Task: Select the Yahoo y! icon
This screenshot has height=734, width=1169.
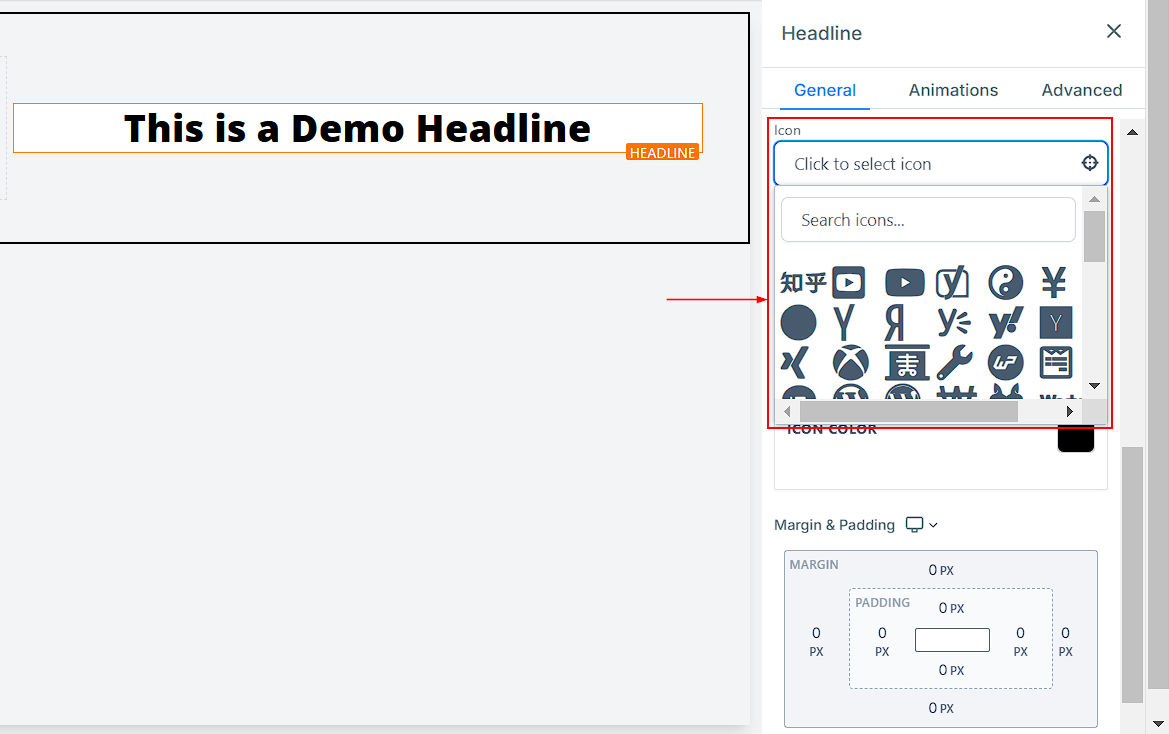Action: coord(1006,323)
